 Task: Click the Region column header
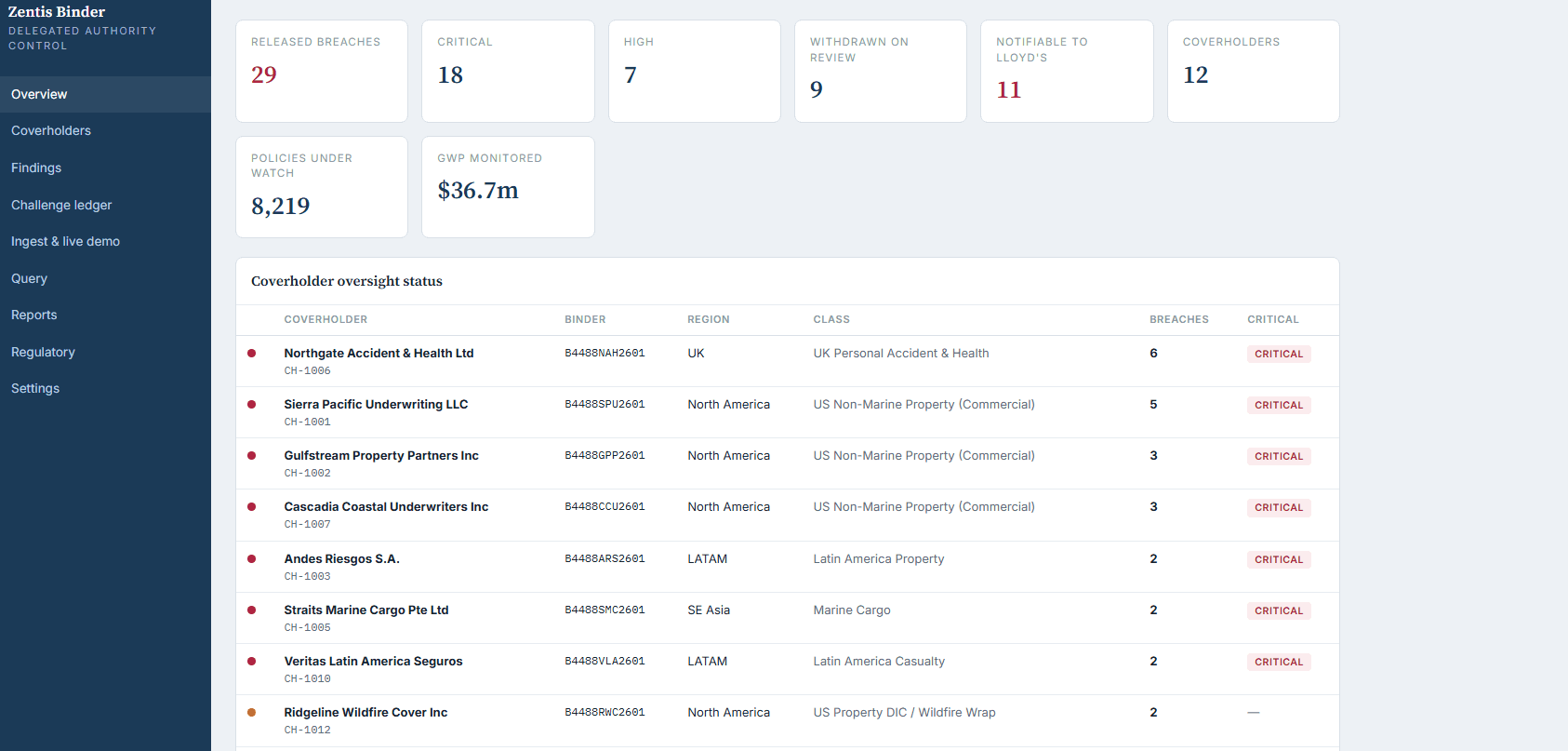pos(709,319)
